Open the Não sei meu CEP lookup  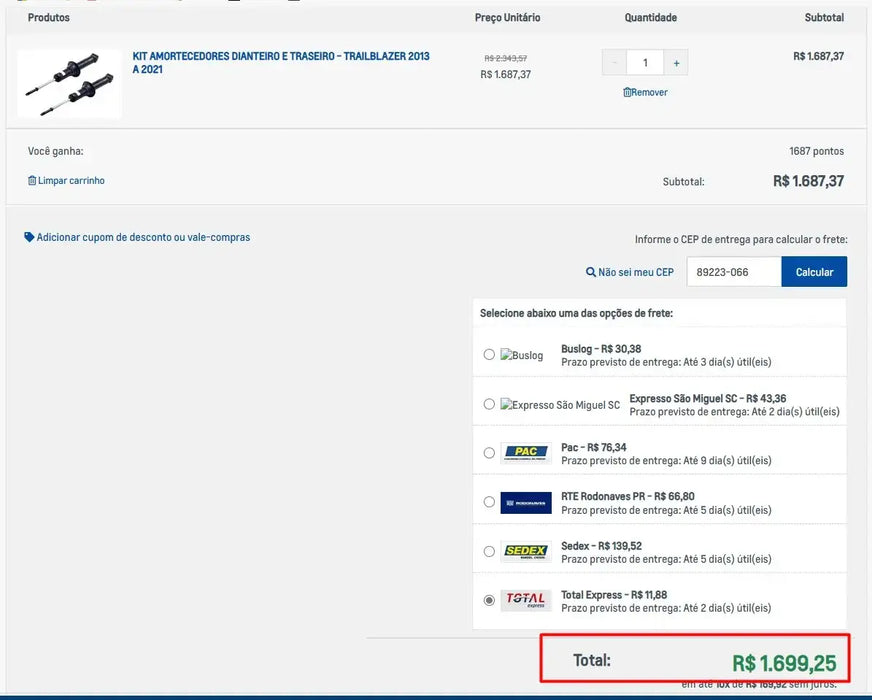pyautogui.click(x=630, y=272)
